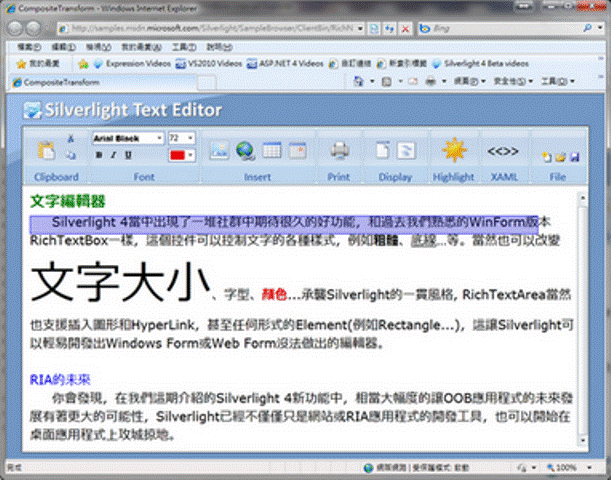The height and width of the screenshot is (480, 611).
Task: Click the Cut scissors icon
Action: tap(71, 138)
